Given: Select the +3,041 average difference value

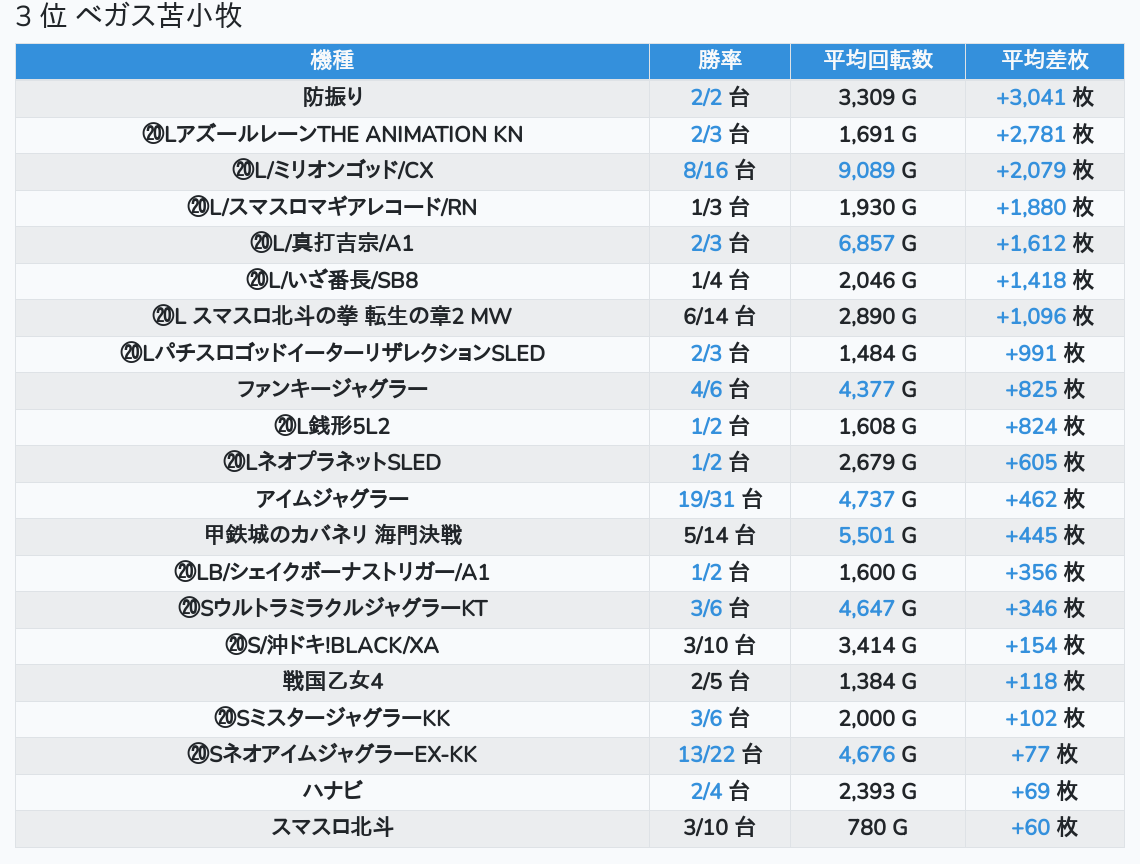Looking at the screenshot, I should [x=1030, y=98].
